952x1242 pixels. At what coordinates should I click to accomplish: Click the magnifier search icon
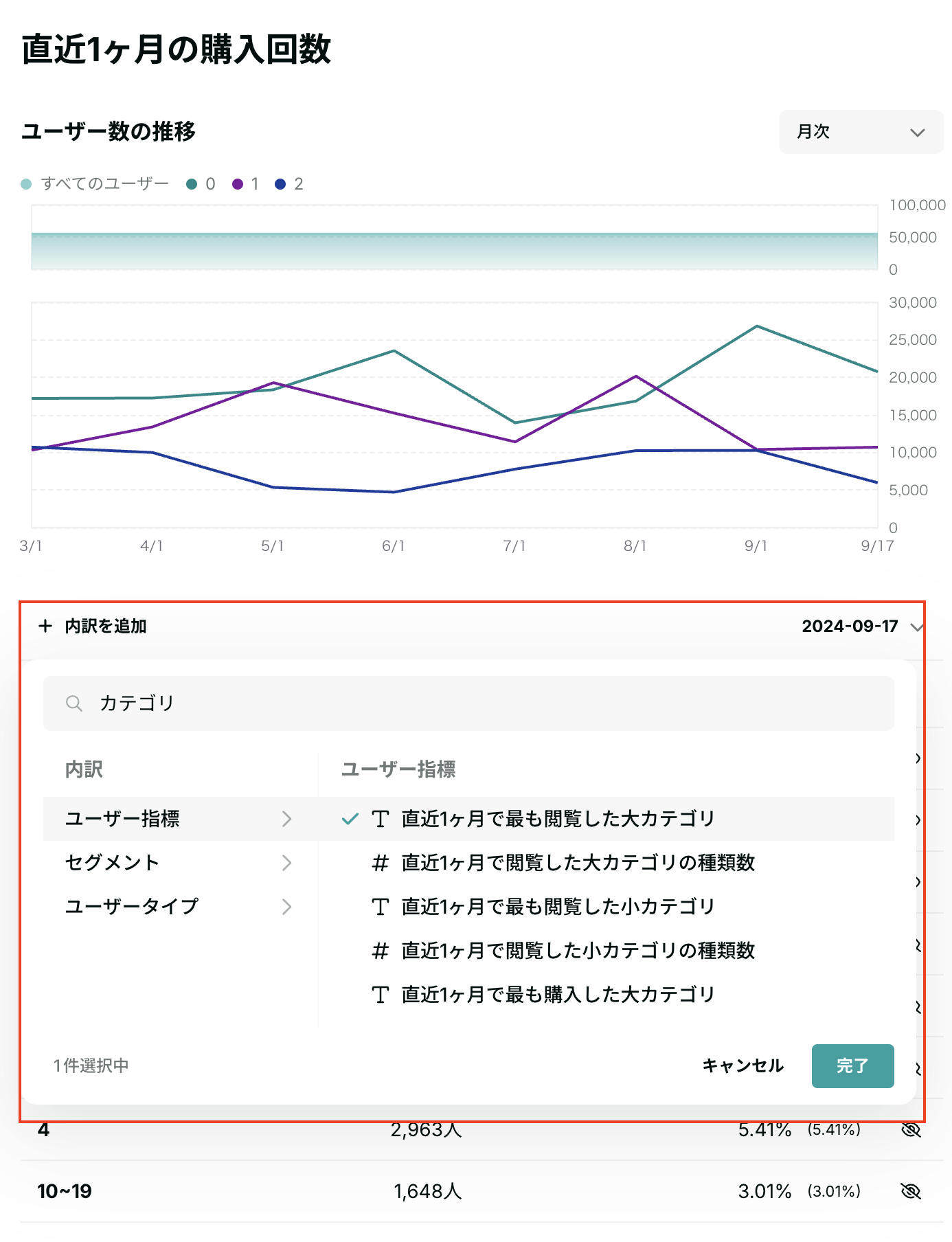74,703
